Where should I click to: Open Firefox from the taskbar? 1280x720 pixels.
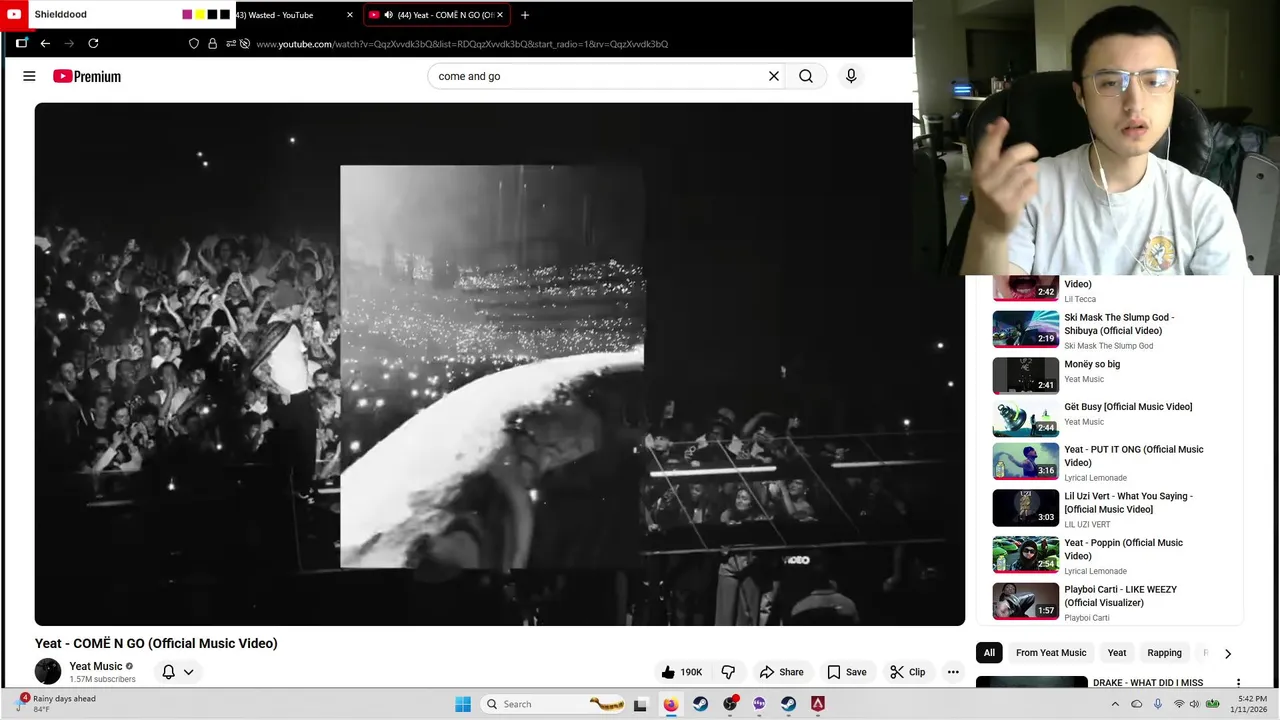point(670,704)
